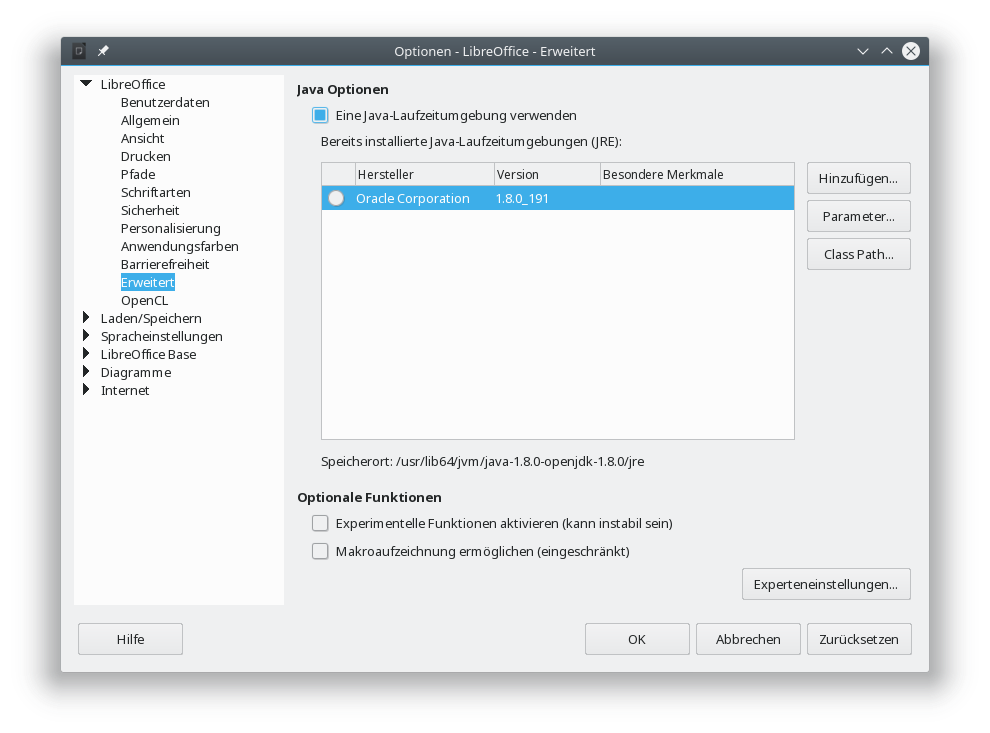Screen dimensions: 990x733
Task: Click the Spracheinstellungen tree label
Action: point(162,336)
